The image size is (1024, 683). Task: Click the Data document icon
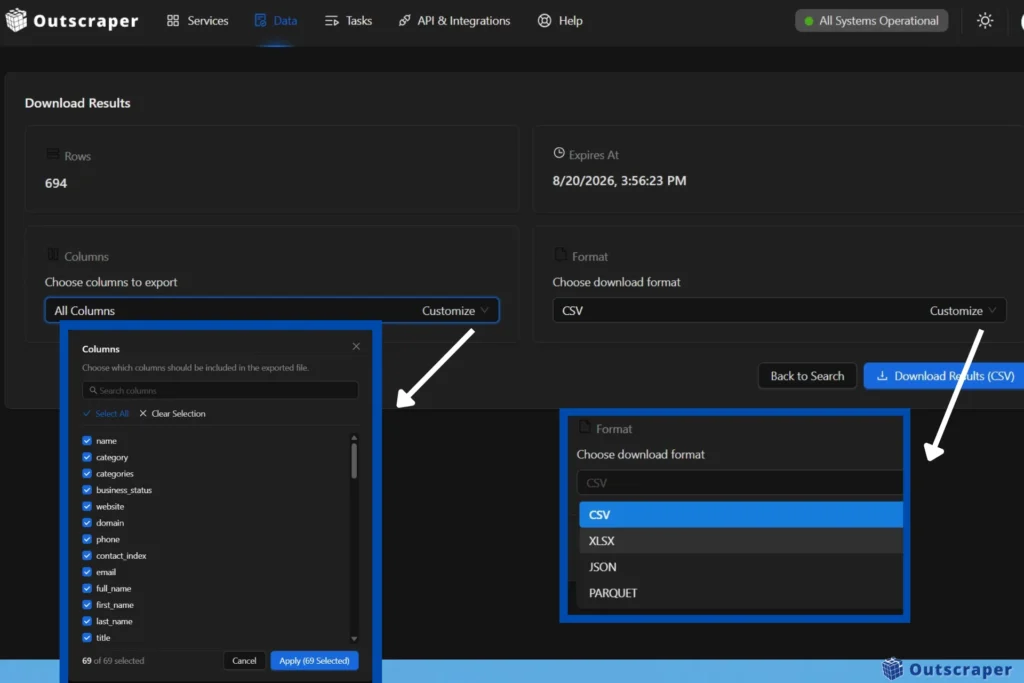[261, 21]
